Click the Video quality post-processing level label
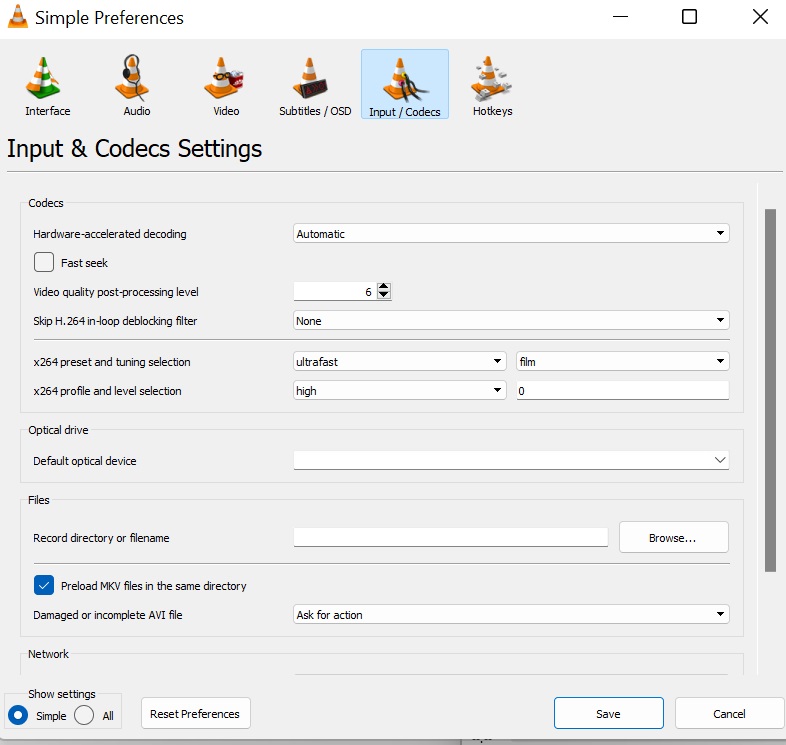786x745 pixels. (116, 292)
